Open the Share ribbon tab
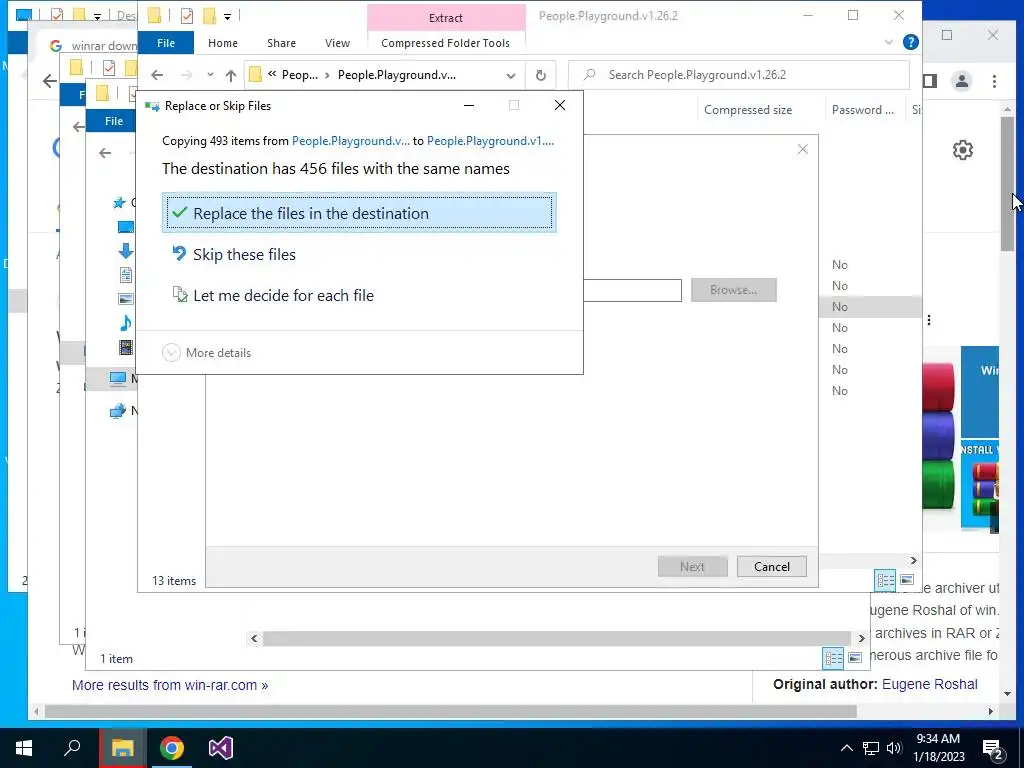 pyautogui.click(x=281, y=42)
